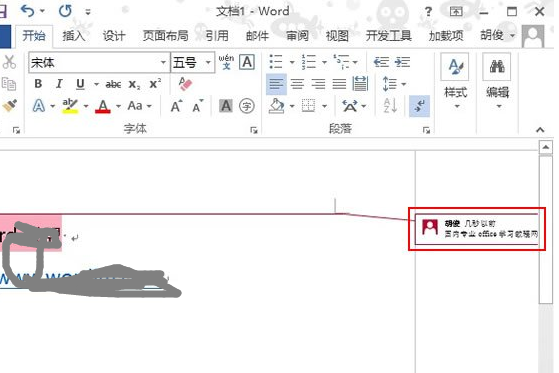The image size is (559, 373).
Task: Toggle character shading A icon
Action: 226,106
